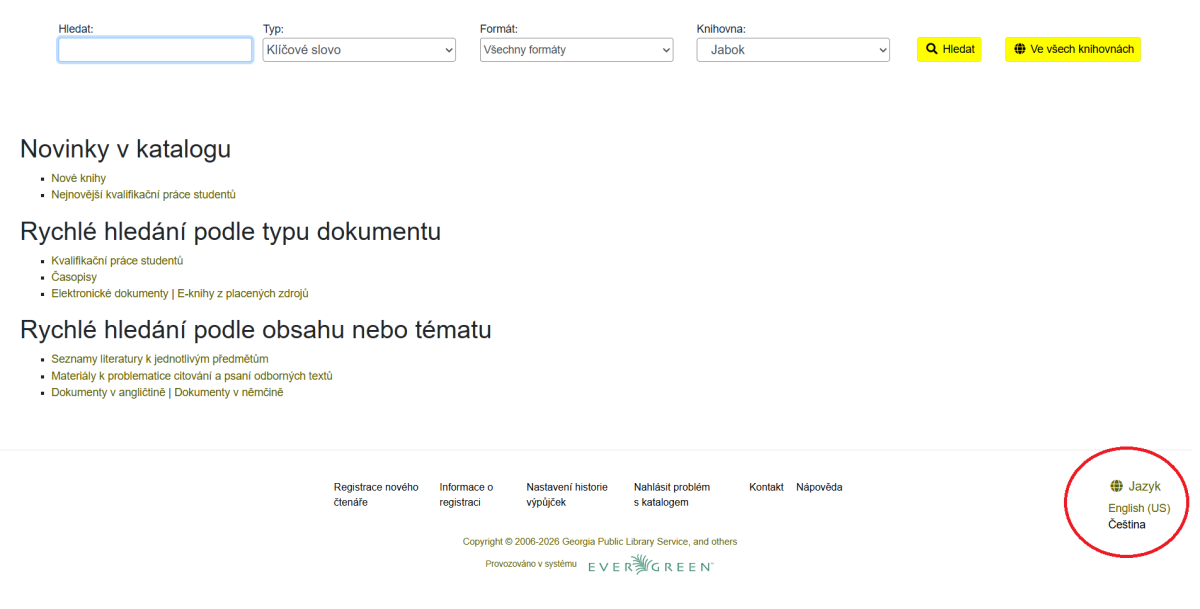Open the Nápověda footer link
Viewport: 1200px width, 609px height.
tap(819, 487)
